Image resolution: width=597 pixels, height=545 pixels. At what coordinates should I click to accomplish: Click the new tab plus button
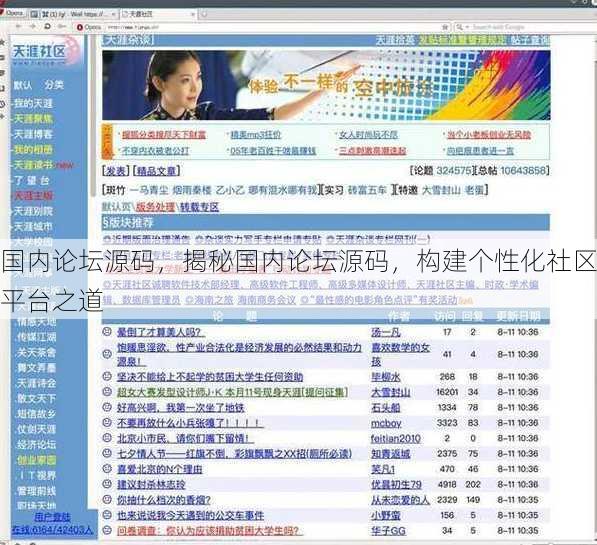pyautogui.click(x=204, y=14)
